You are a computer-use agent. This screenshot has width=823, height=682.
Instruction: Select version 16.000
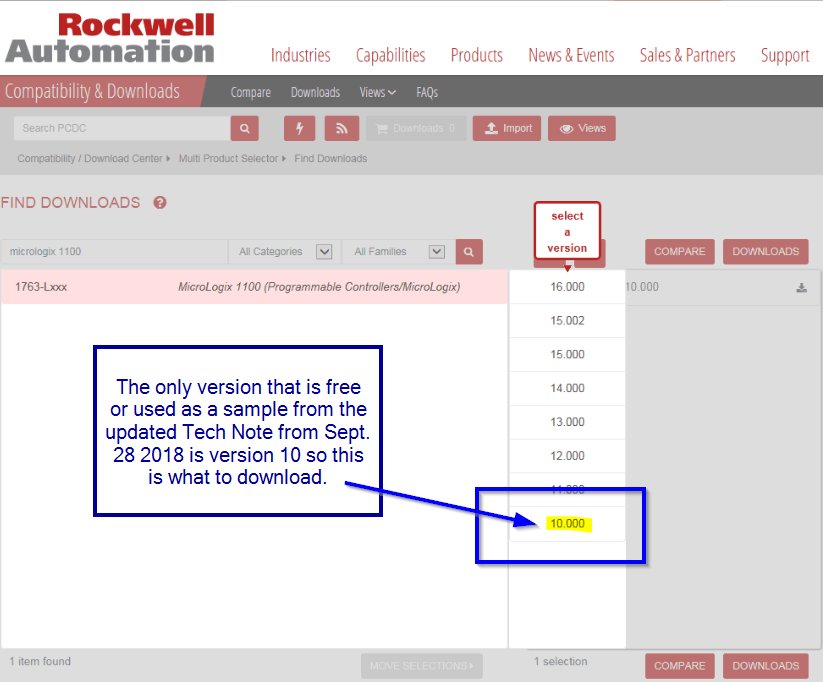pos(567,287)
